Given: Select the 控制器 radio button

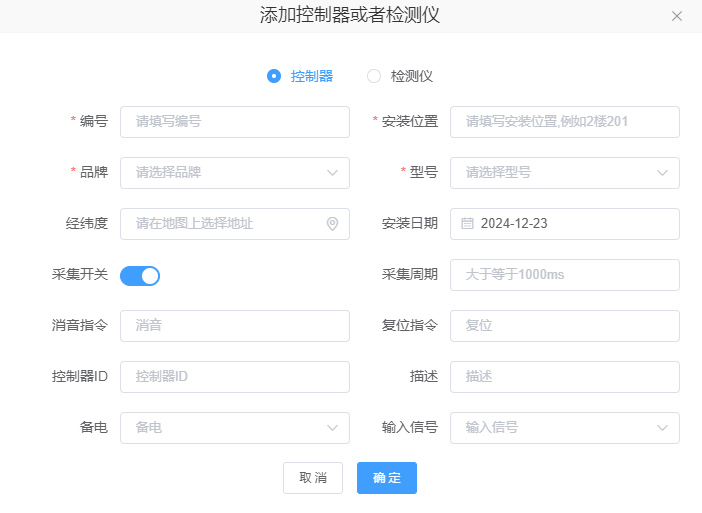Looking at the screenshot, I should pyautogui.click(x=274, y=76).
